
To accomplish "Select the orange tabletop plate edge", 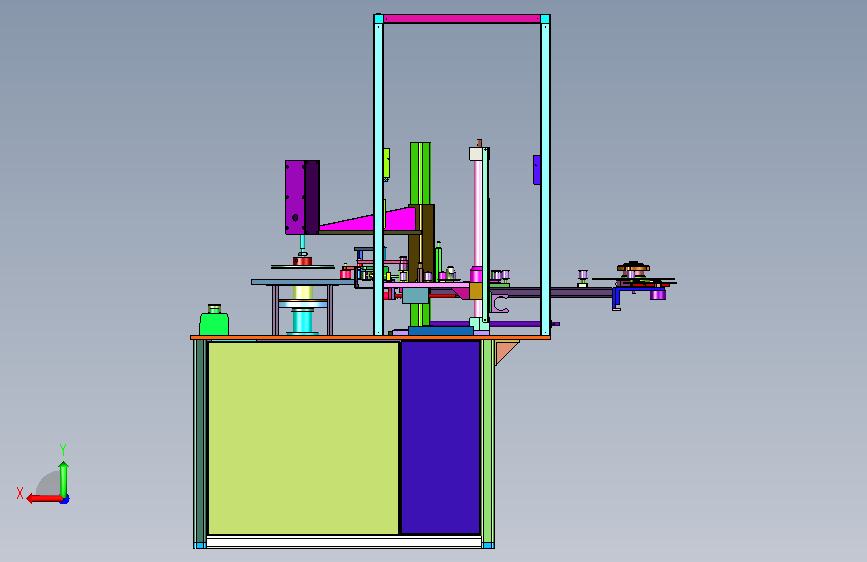I will (370, 337).
